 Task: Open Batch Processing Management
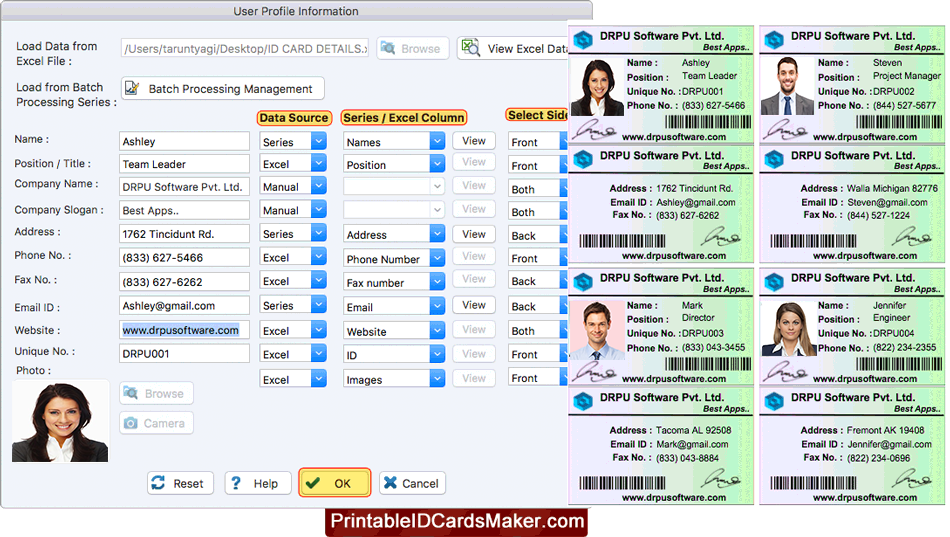coord(222,88)
